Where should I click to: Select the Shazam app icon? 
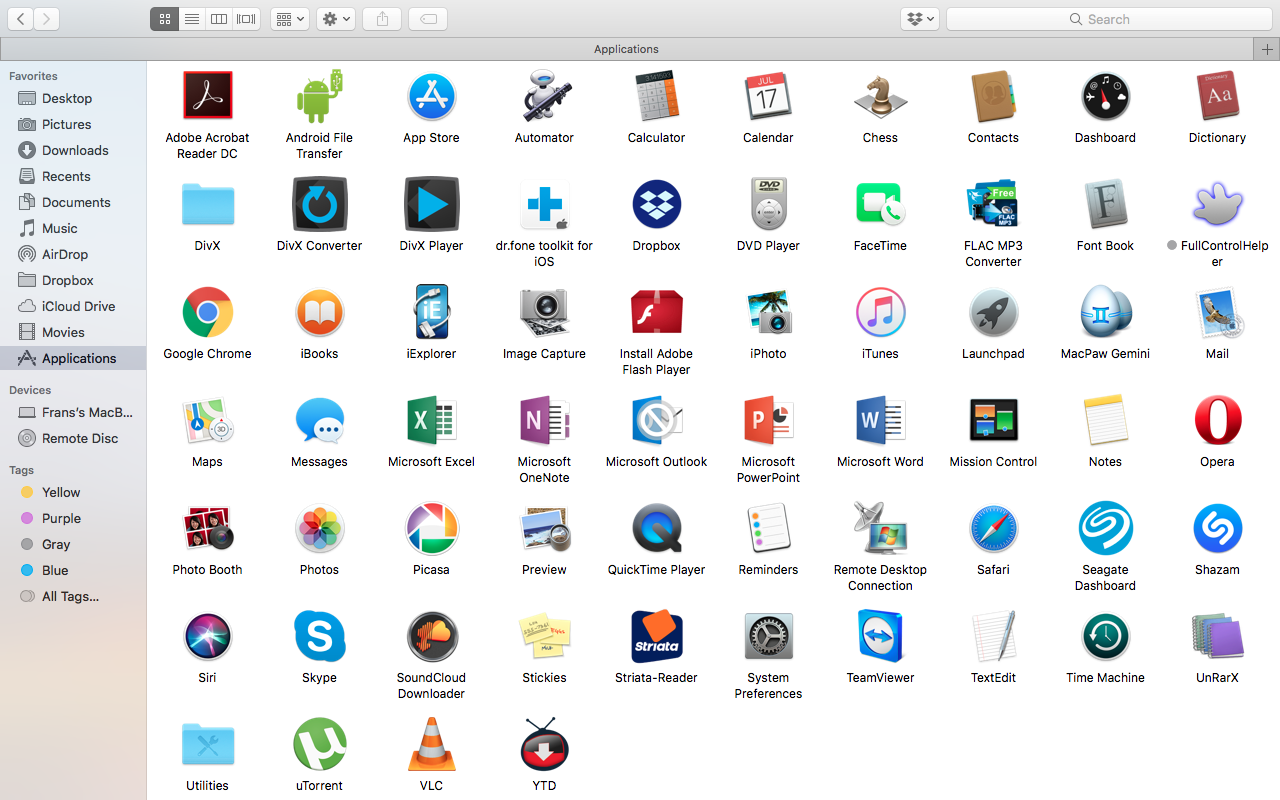[1217, 528]
